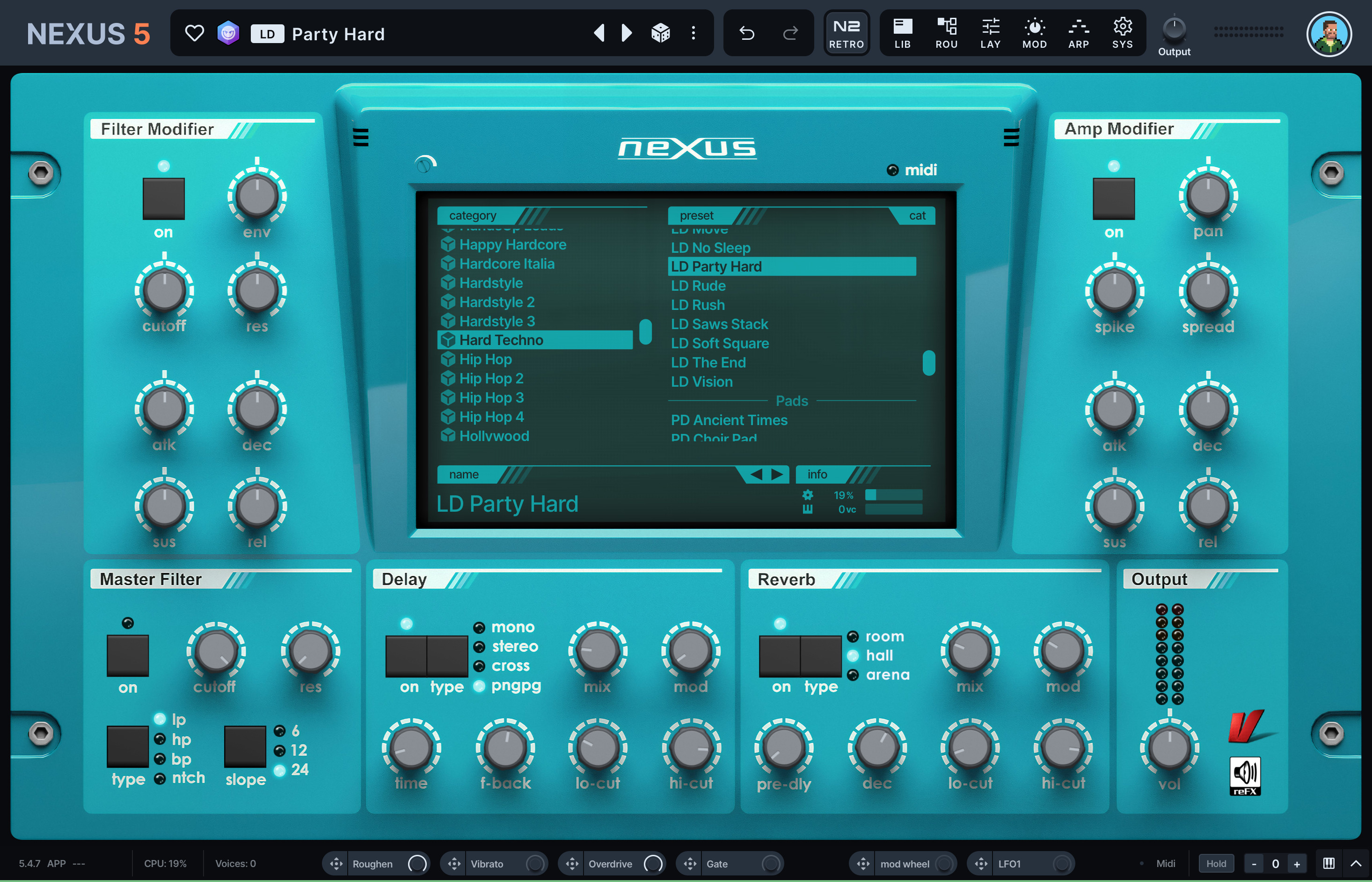The image size is (1372, 882).
Task: Open the three-dot preset options menu
Action: coord(693,33)
